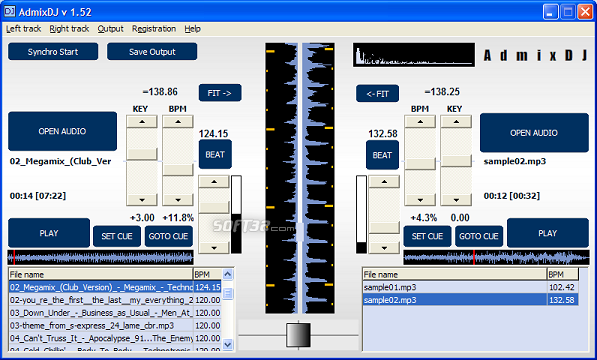Click the crossfader handle at bottom center
Image resolution: width=597 pixels, height=360 pixels.
[x=298, y=335]
